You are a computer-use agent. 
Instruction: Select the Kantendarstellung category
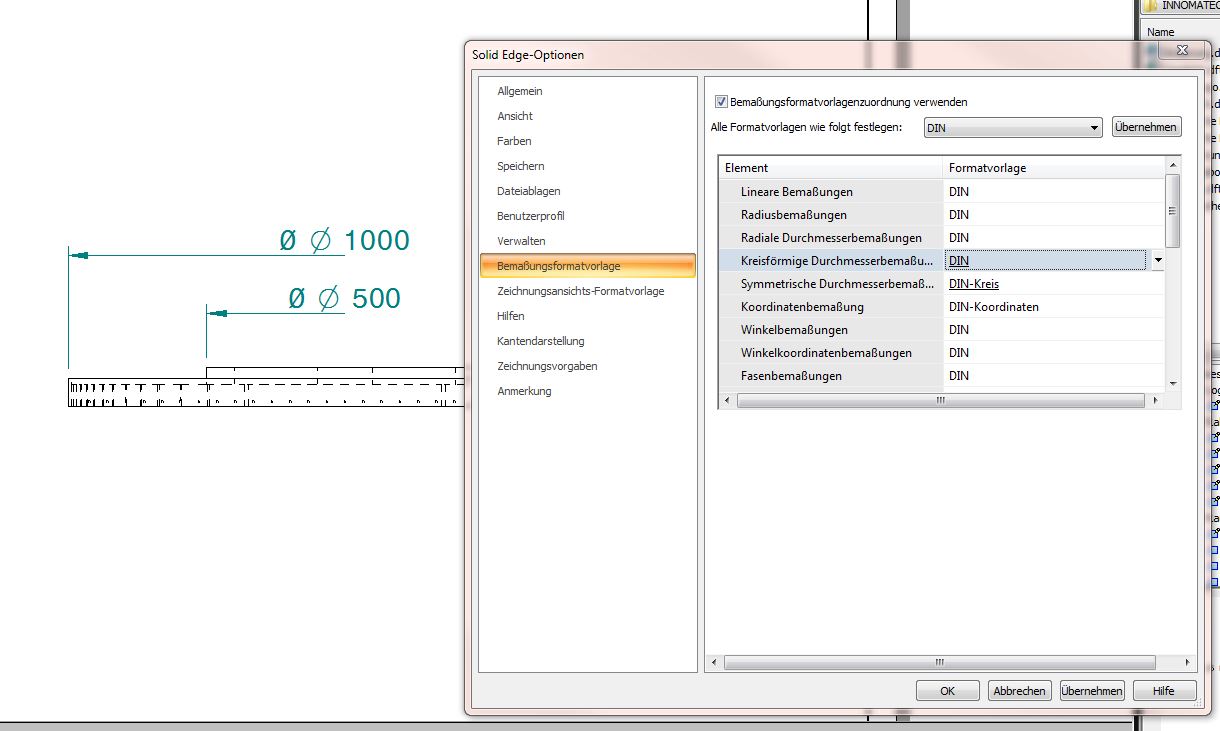click(541, 341)
